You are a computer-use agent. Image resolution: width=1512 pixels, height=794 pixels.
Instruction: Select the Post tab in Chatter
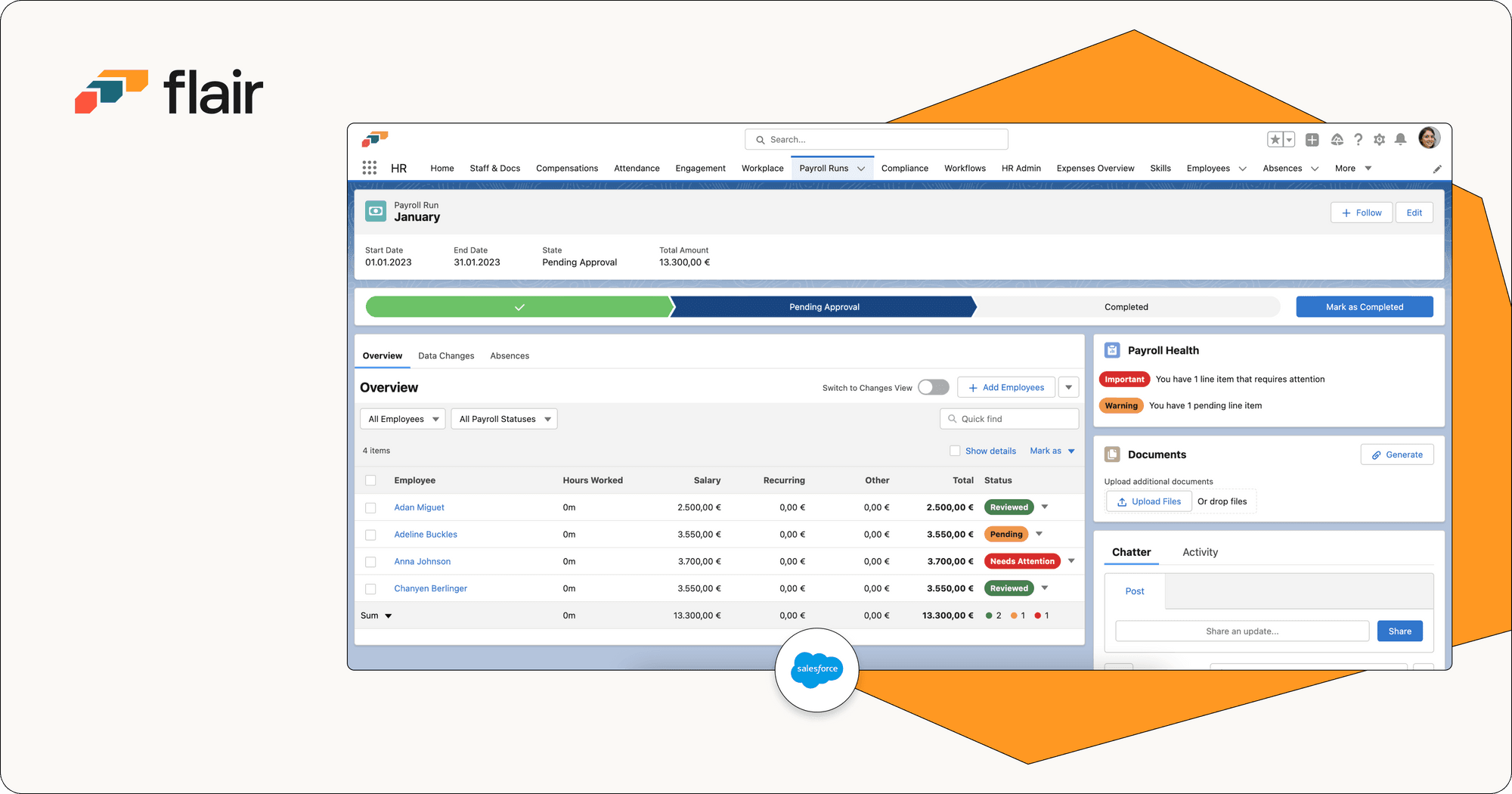tap(1135, 591)
